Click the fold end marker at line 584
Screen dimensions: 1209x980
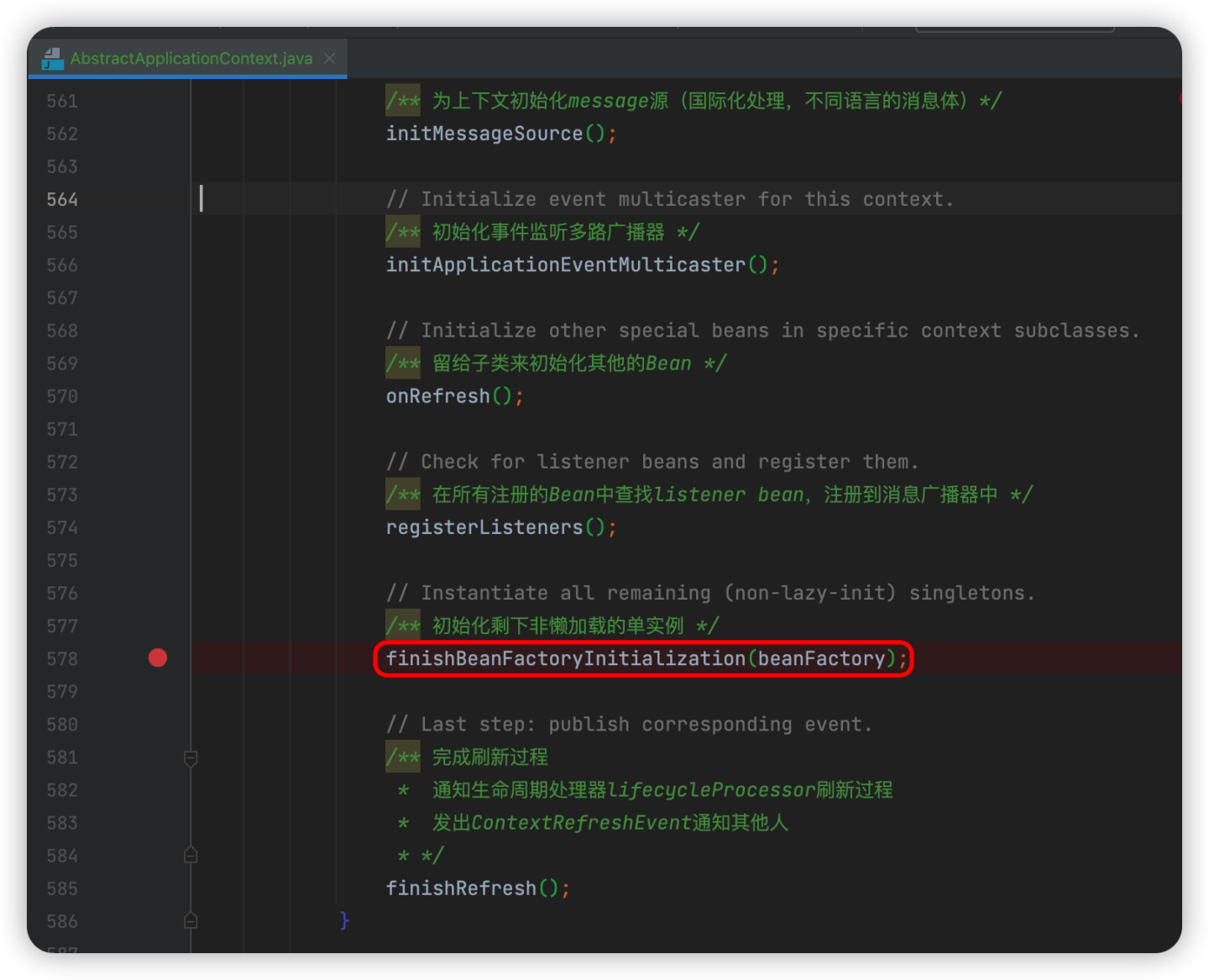tap(191, 855)
